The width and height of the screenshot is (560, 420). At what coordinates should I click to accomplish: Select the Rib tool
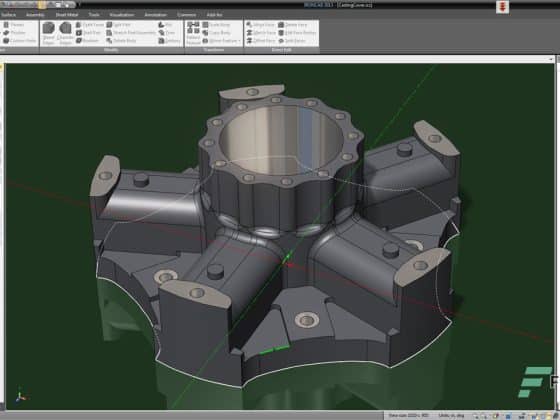[165, 25]
